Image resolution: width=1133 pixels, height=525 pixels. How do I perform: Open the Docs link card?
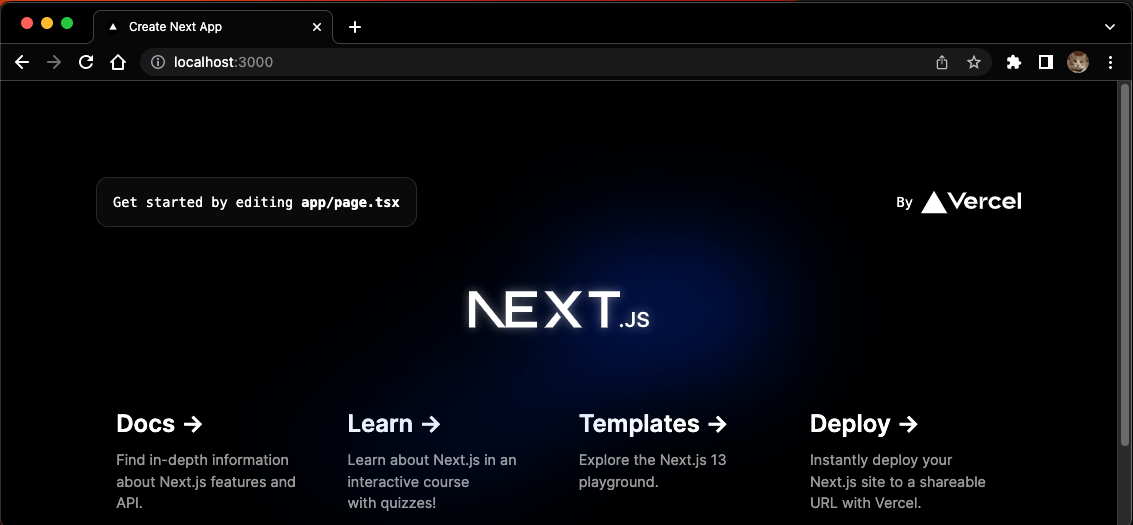208,461
